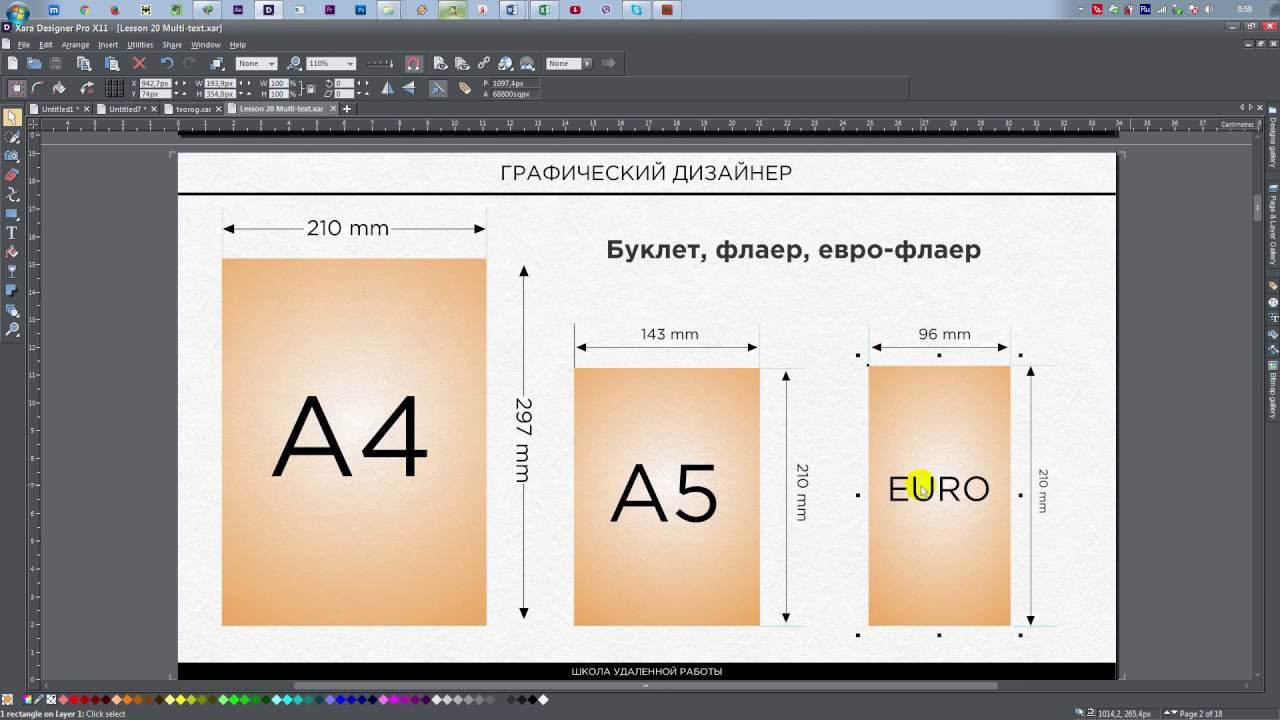Click the red Delete X icon
The width and height of the screenshot is (1280, 720).
point(139,63)
